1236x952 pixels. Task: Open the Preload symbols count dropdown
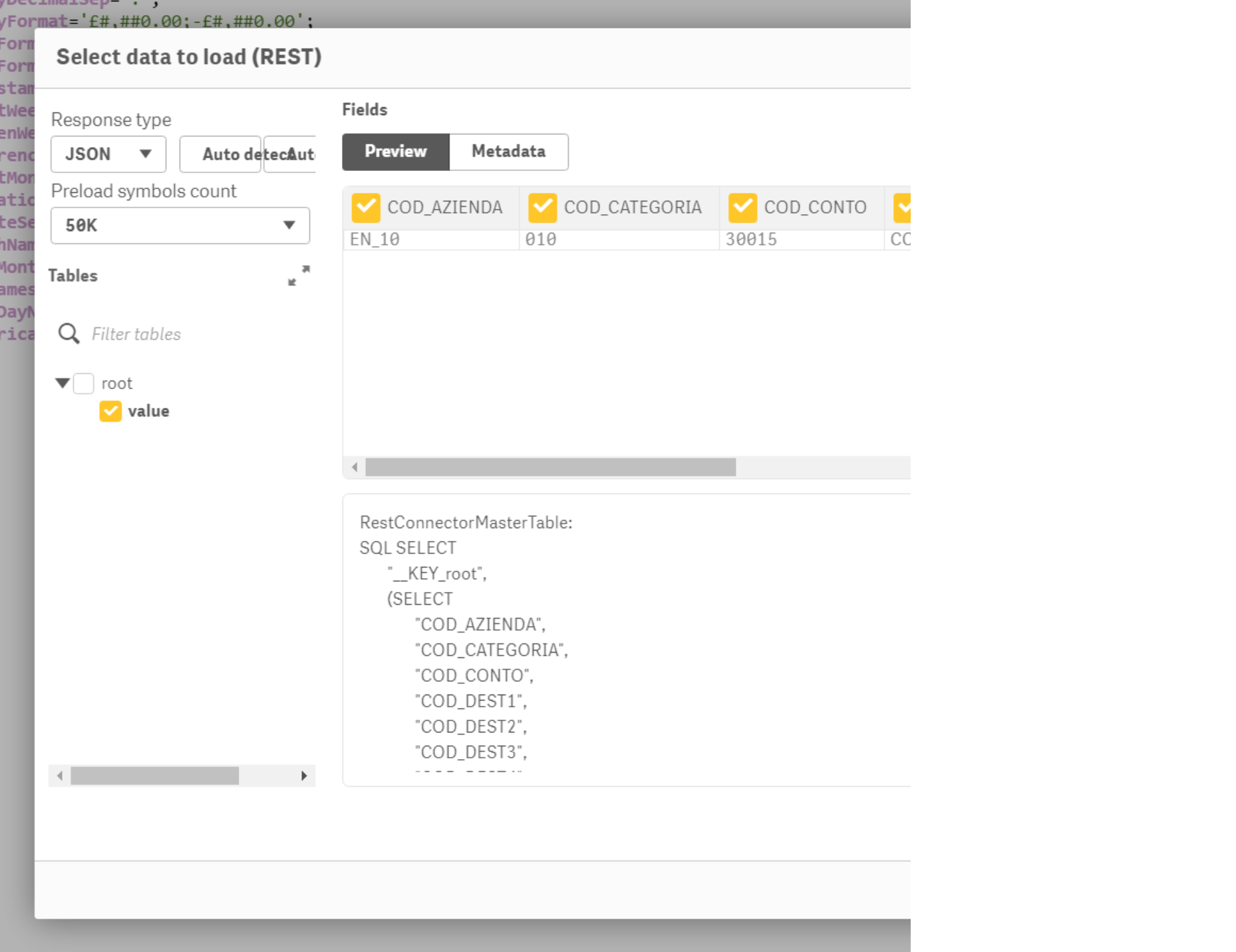tap(180, 226)
